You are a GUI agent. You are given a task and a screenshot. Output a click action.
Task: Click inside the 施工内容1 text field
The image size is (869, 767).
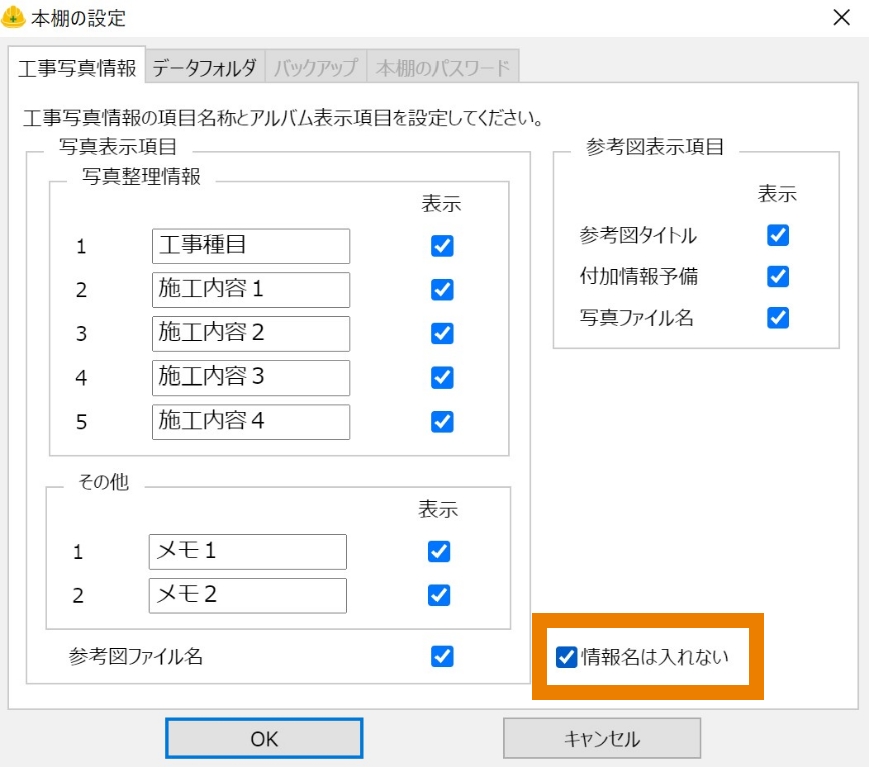pyautogui.click(x=250, y=290)
